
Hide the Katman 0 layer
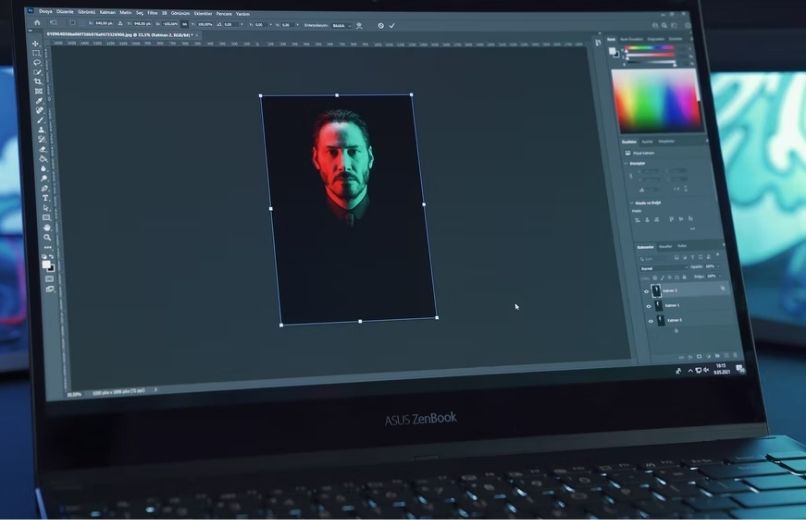(x=651, y=321)
